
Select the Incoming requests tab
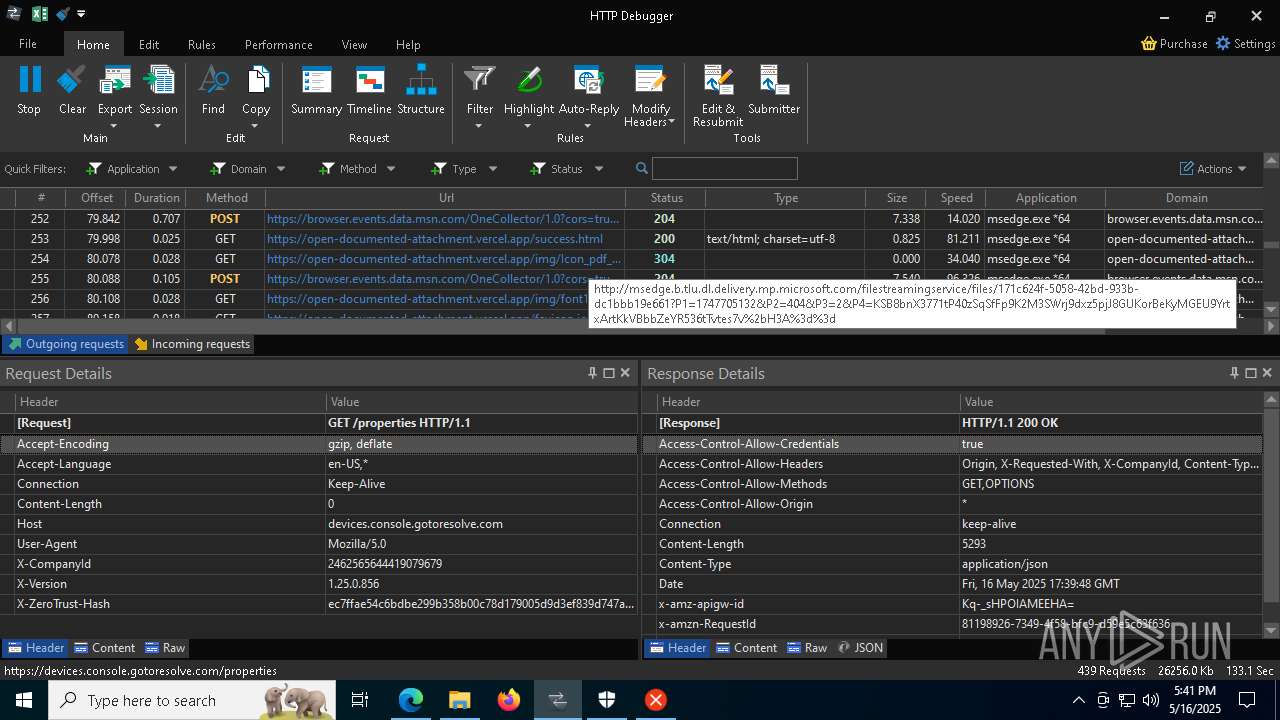(192, 344)
